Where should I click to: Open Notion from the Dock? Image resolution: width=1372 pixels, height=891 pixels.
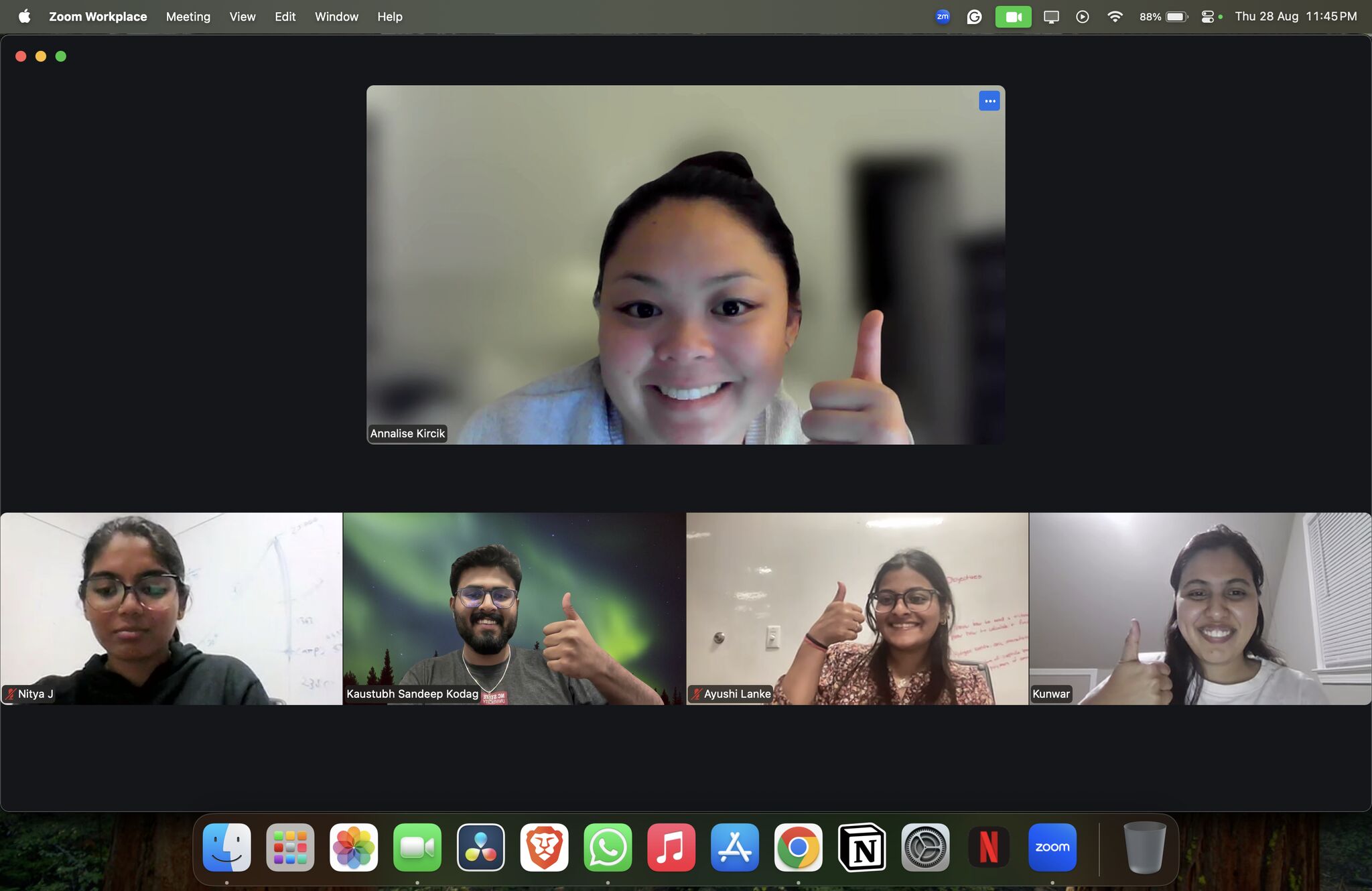862,847
